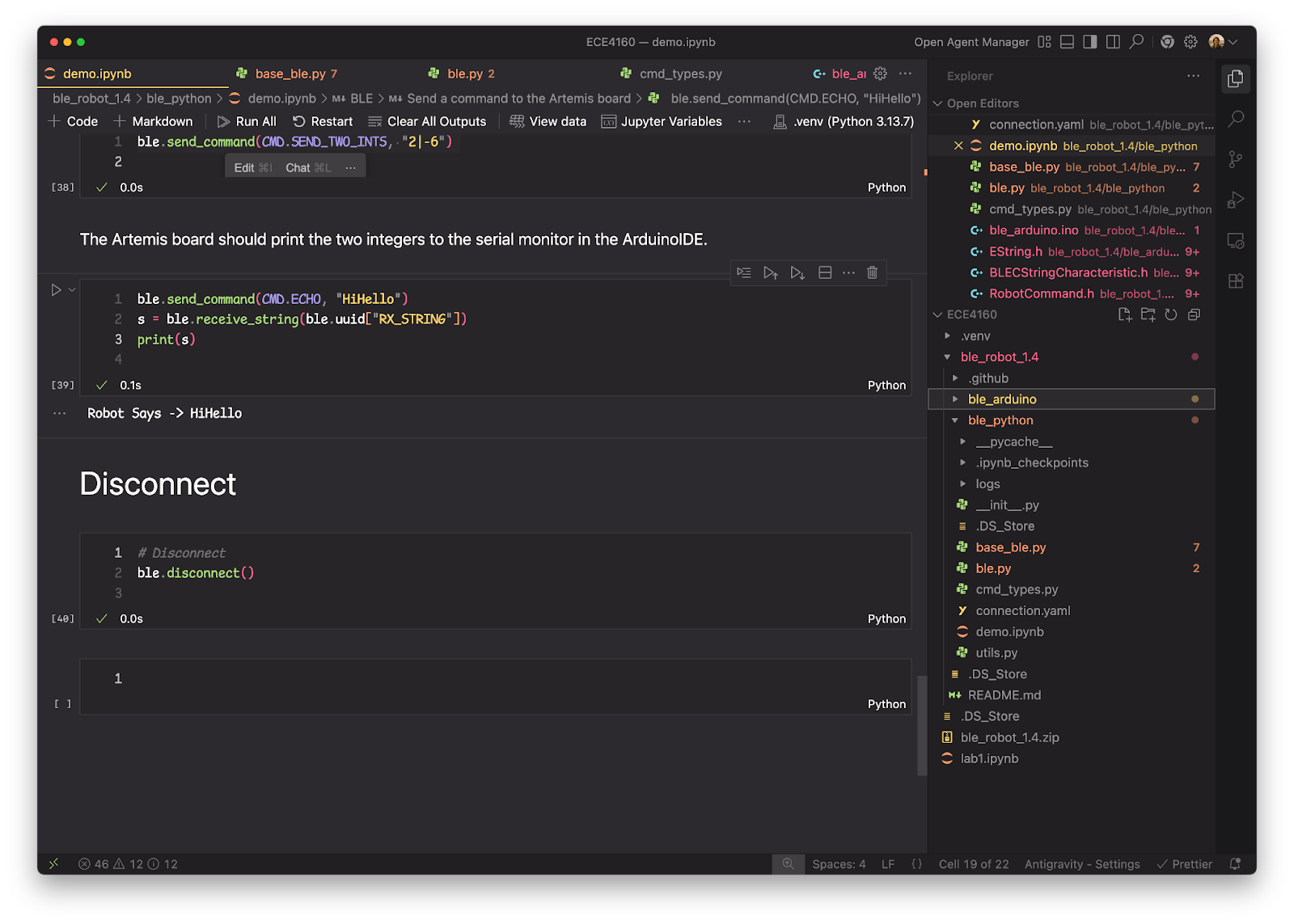Delete the ECHO command cell via trash icon
Screen dimensions: 1294x924
872,272
